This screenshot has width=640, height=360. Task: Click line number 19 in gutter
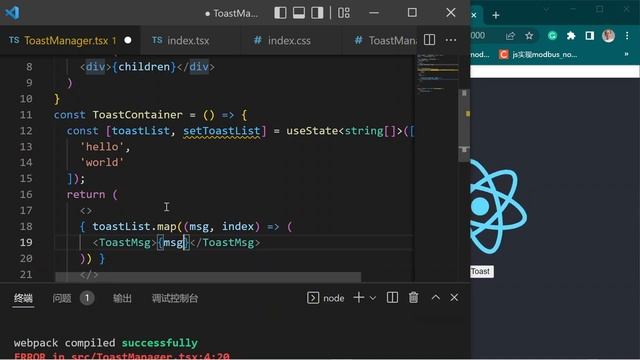(x=26, y=242)
